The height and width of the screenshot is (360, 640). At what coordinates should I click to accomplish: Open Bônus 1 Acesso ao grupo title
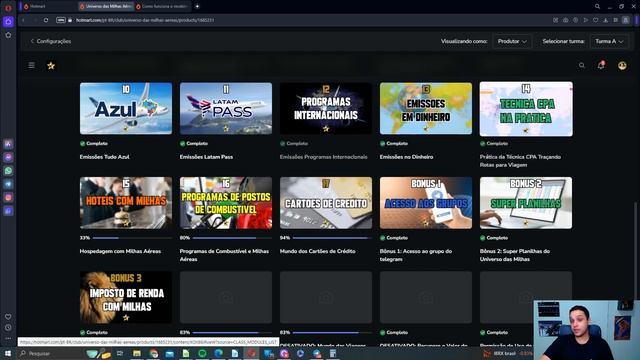click(416, 255)
